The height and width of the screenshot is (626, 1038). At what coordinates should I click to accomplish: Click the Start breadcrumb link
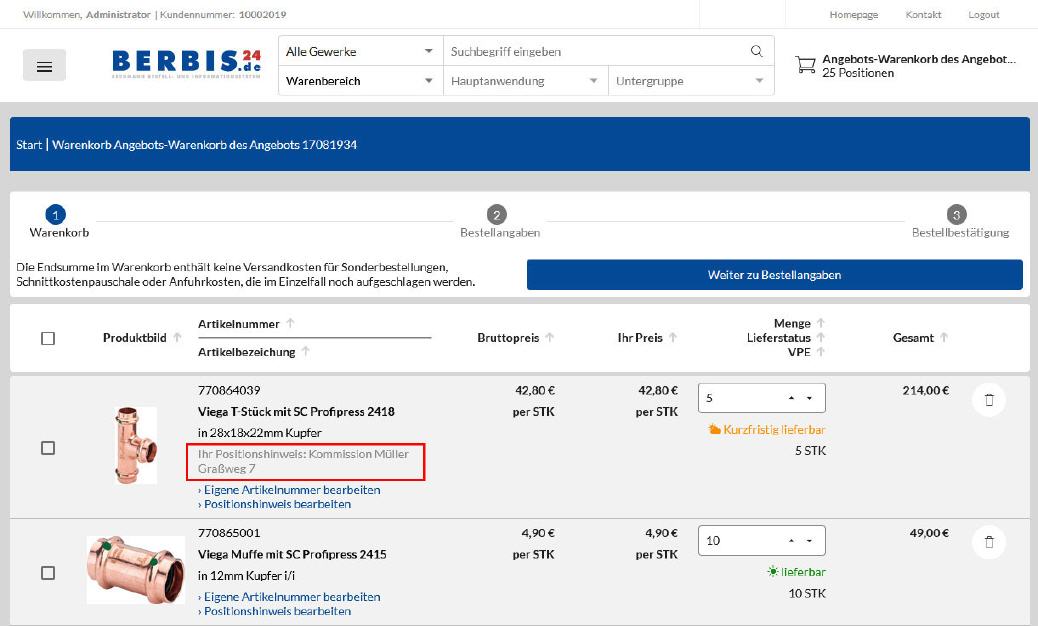[x=28, y=145]
